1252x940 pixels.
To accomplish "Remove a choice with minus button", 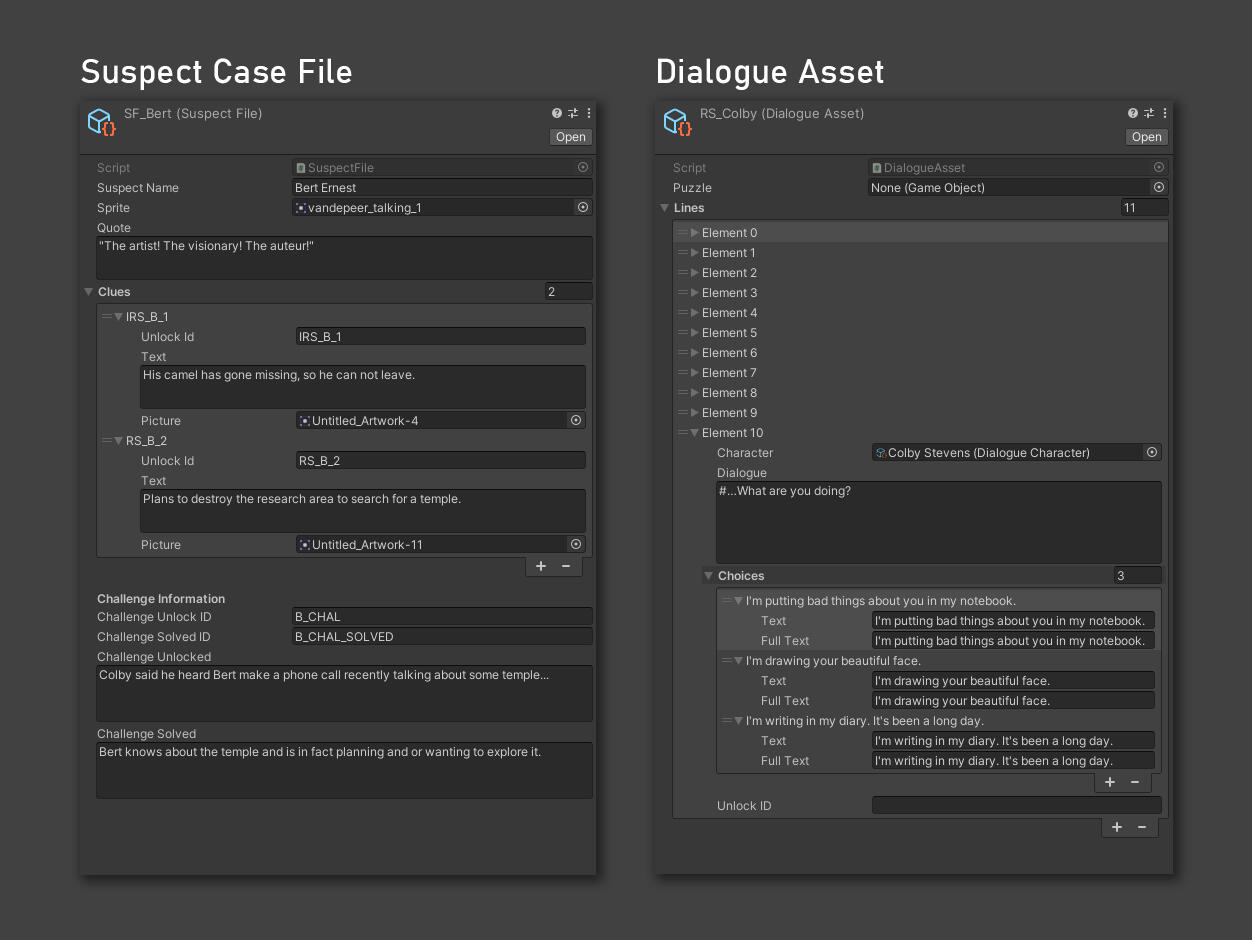I will tap(1135, 782).
